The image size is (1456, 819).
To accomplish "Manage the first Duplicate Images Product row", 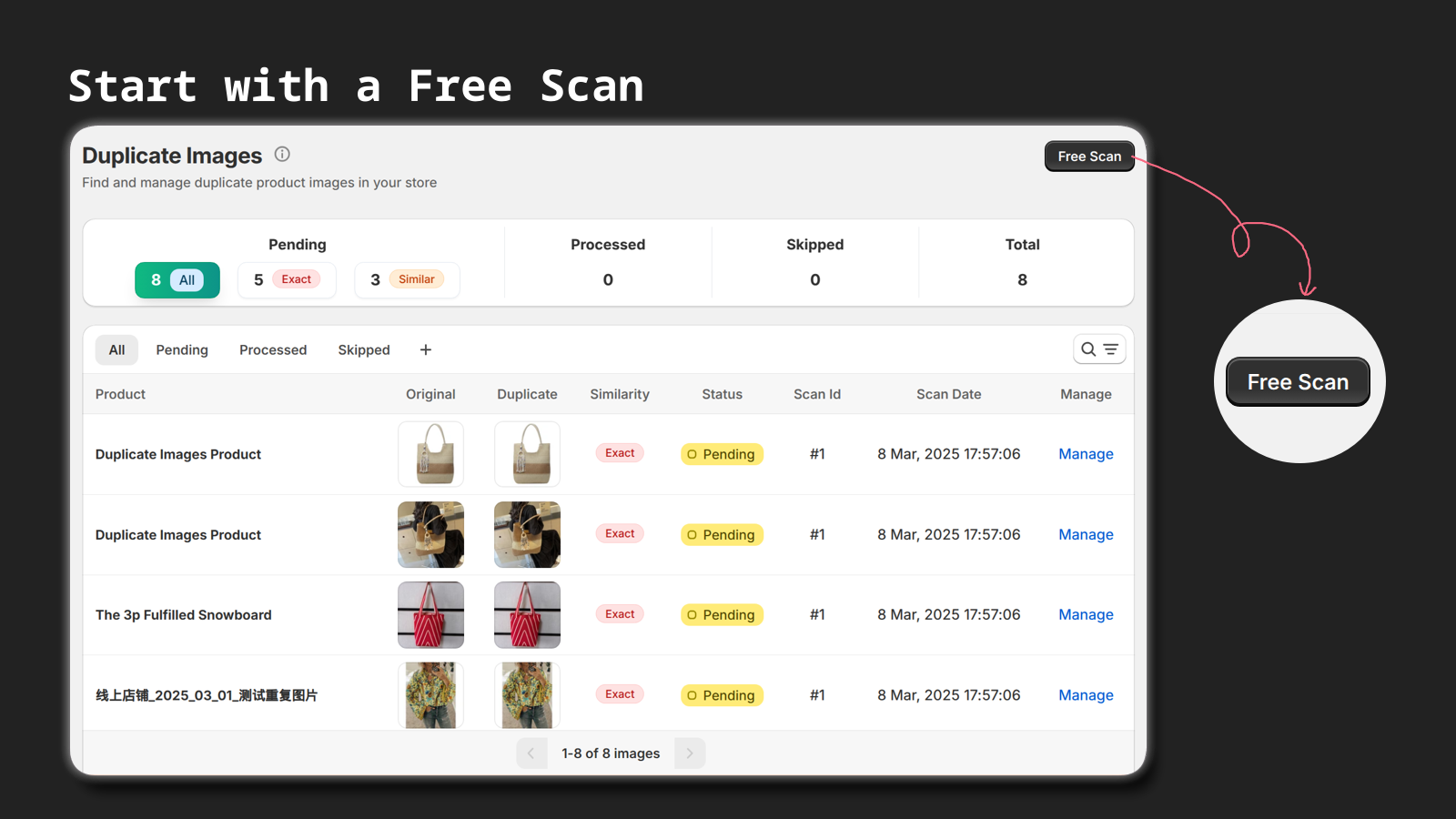I will [1086, 453].
